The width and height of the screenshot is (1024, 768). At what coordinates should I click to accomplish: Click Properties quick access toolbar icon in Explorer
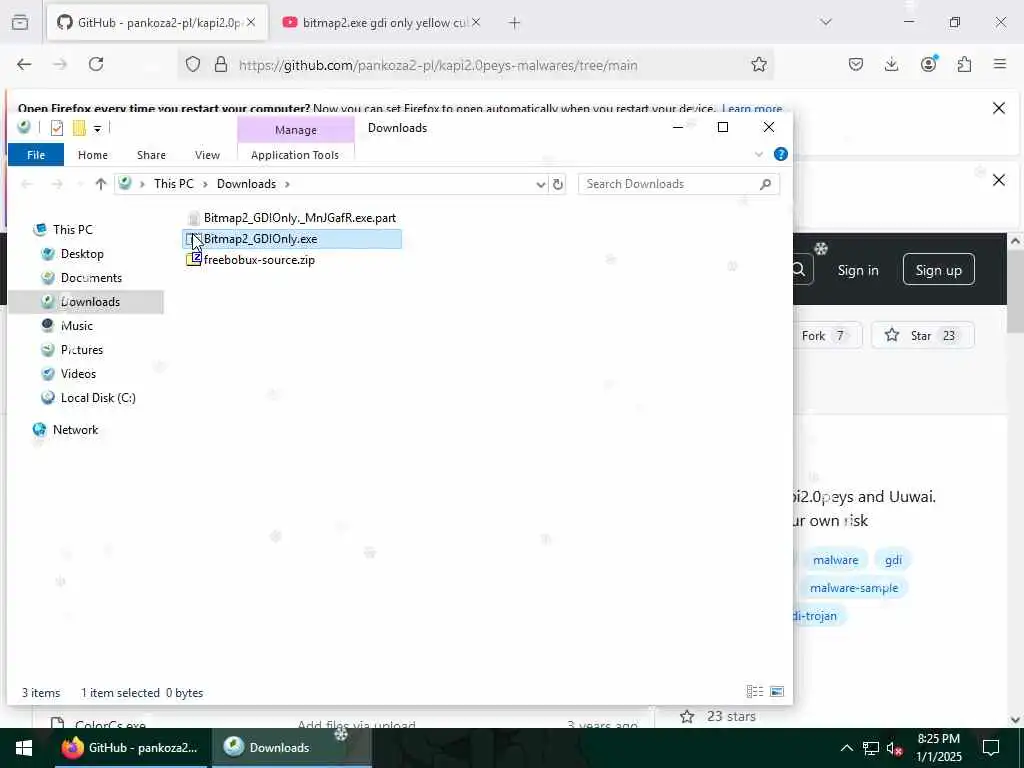[57, 128]
